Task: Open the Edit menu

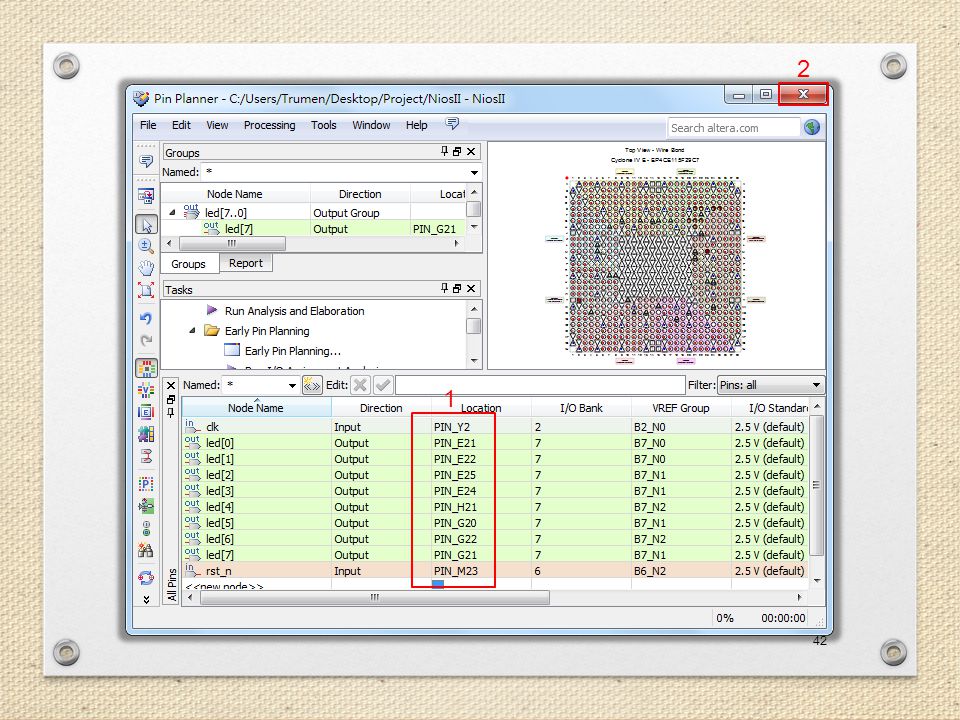Action: point(181,125)
